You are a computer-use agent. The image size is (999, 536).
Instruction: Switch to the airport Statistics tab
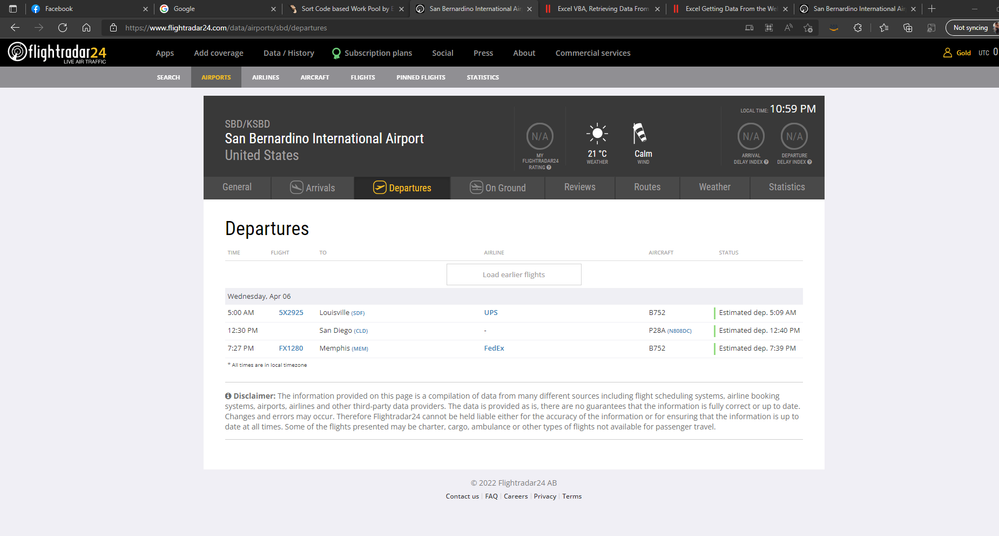pos(787,187)
